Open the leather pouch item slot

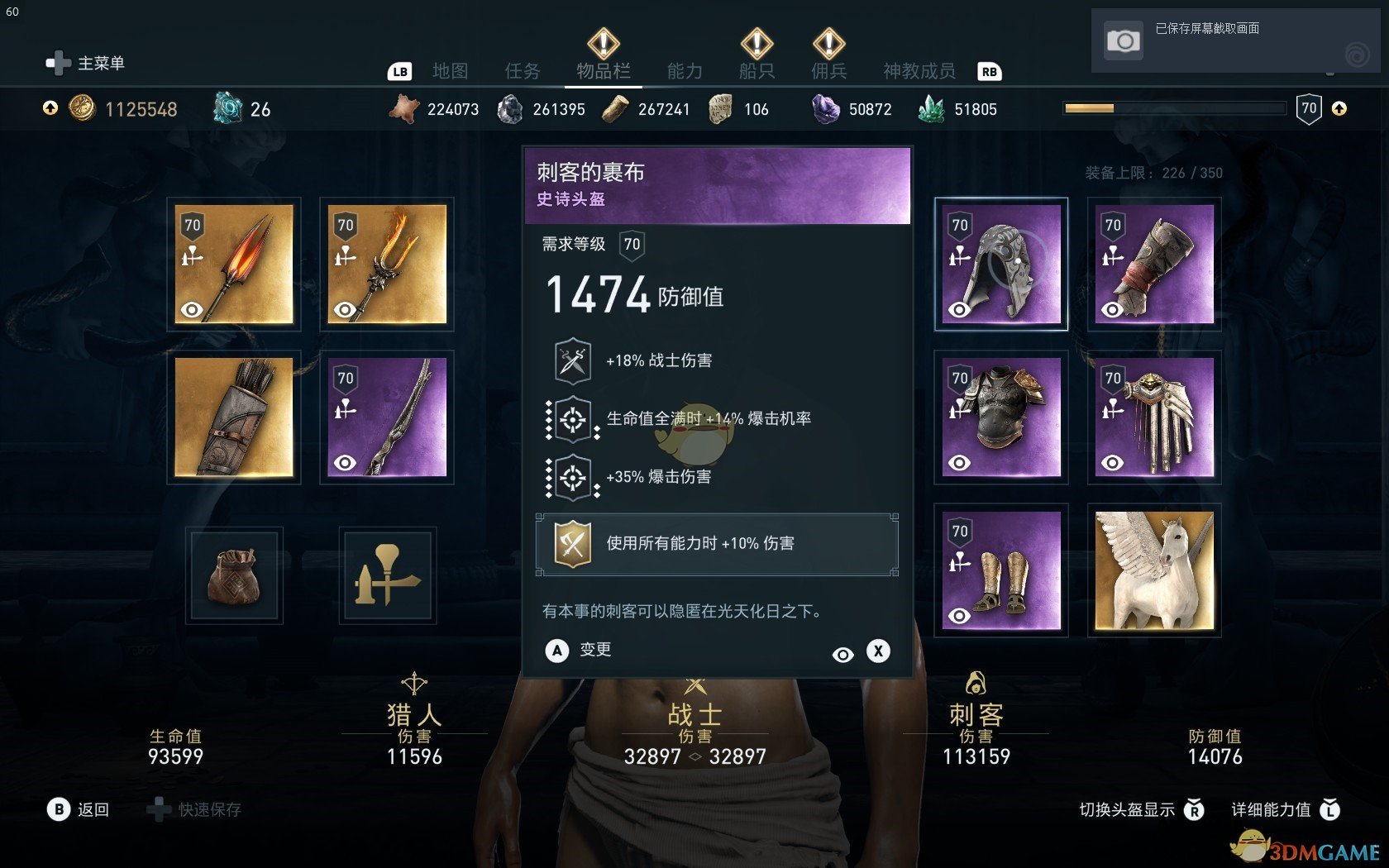coord(235,575)
